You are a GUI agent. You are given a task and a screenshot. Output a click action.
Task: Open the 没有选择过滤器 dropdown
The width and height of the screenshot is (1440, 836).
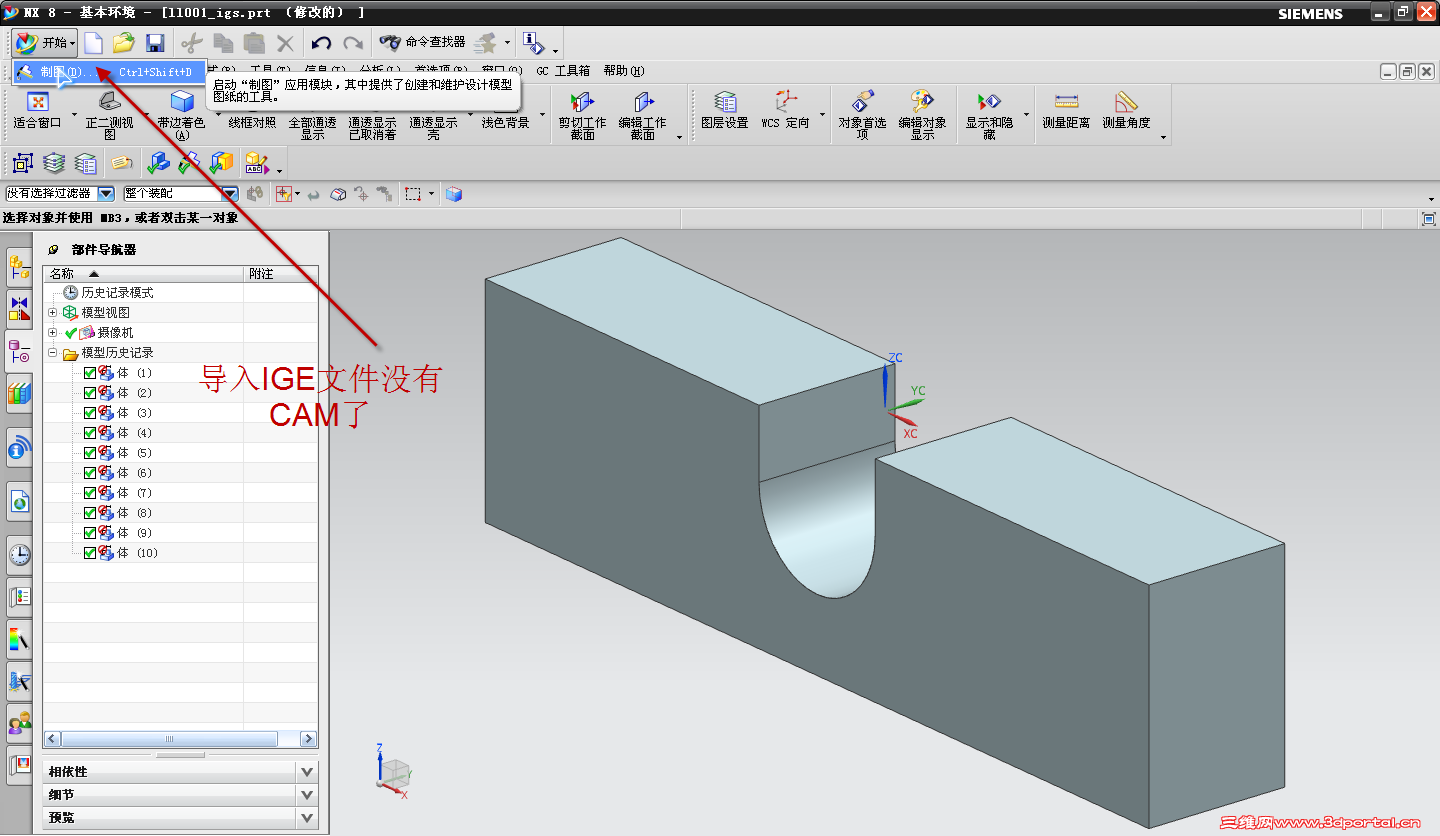coord(105,193)
